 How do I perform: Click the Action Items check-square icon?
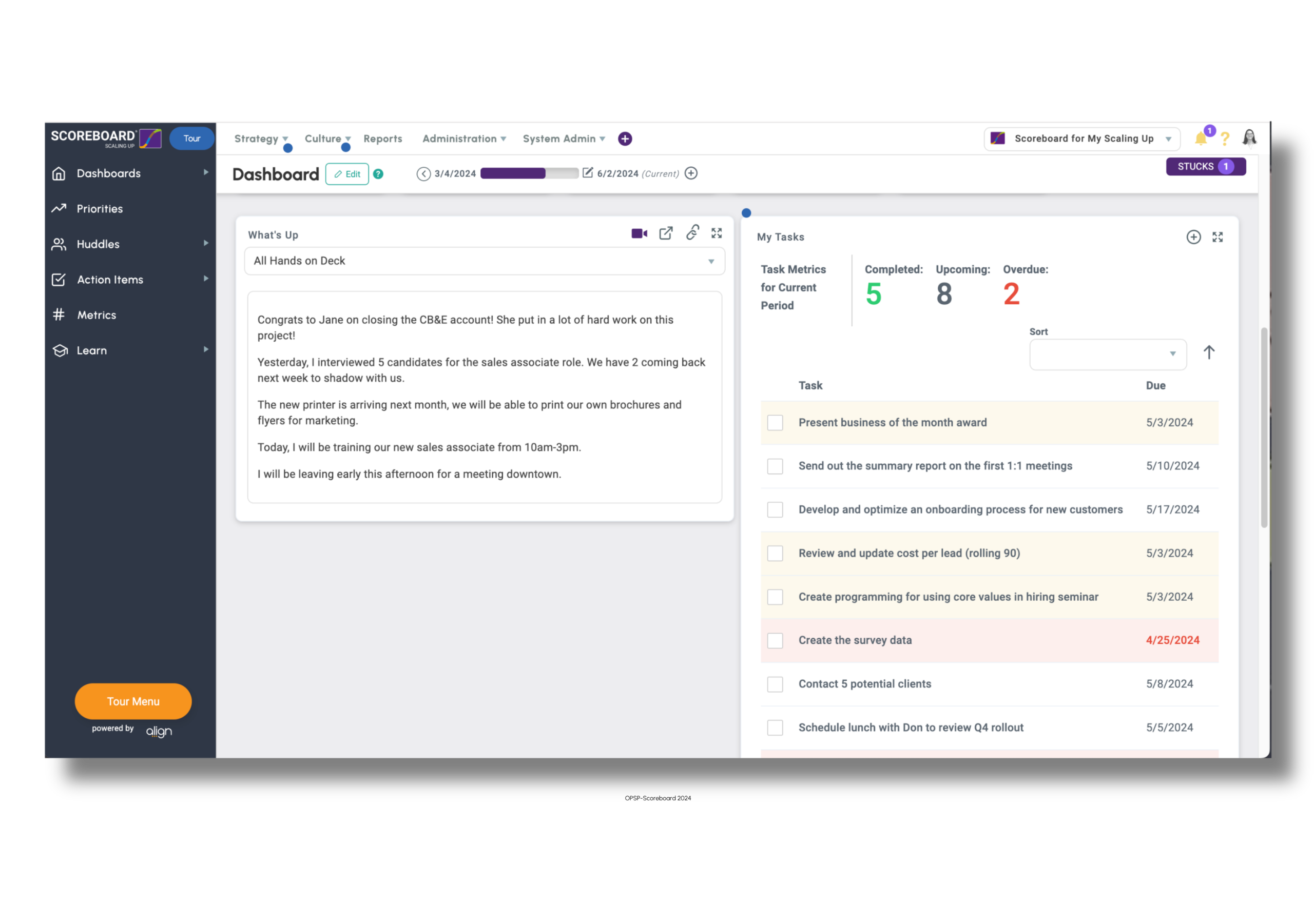pos(59,280)
